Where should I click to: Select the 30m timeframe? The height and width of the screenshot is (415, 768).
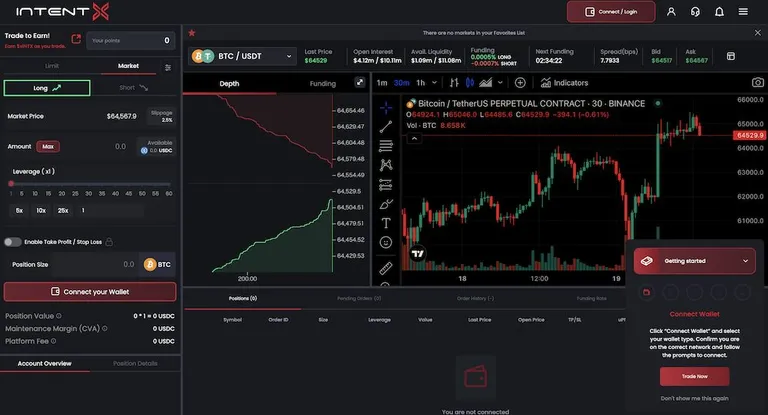pyautogui.click(x=402, y=83)
